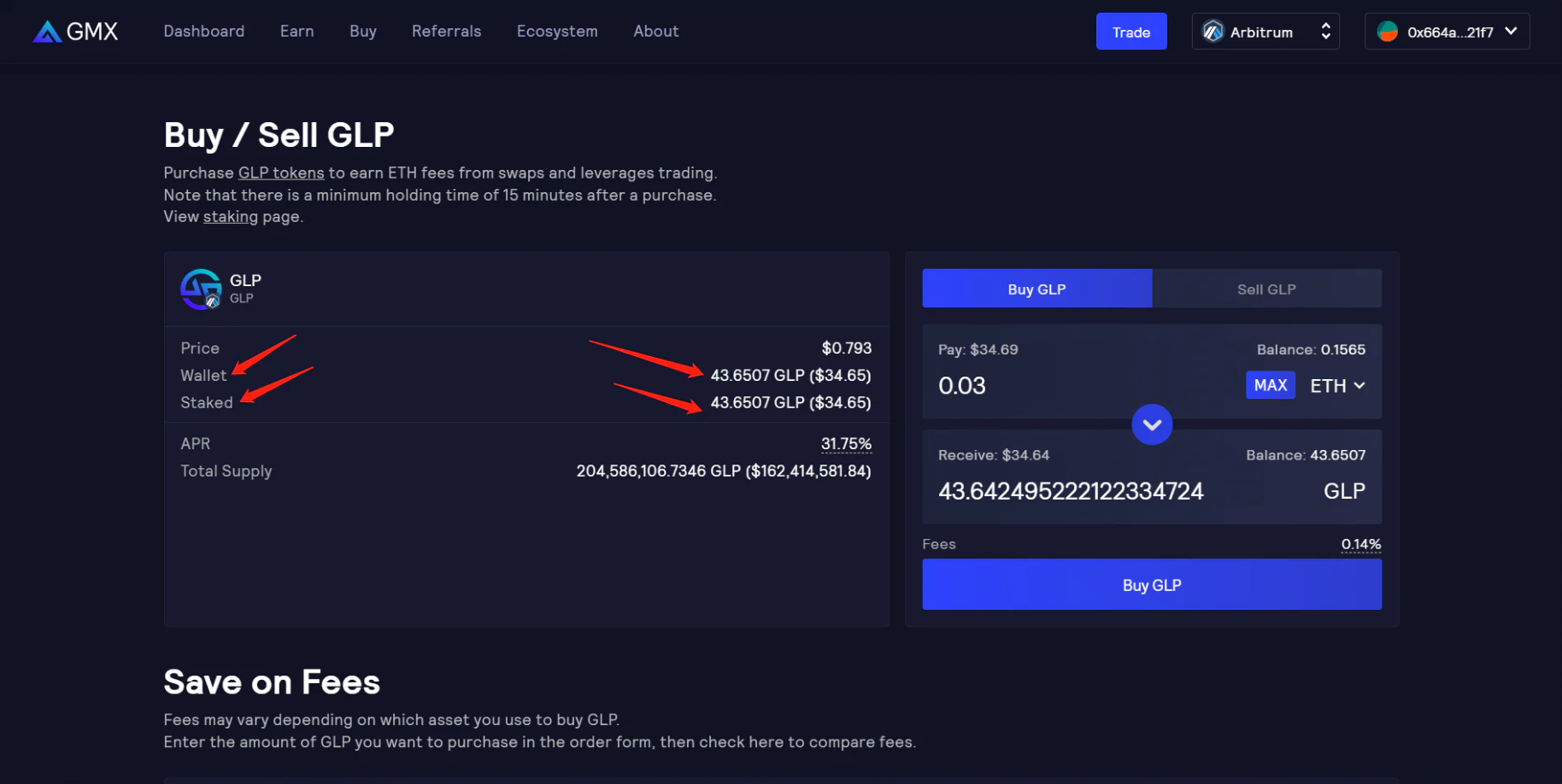Click the fees value 0.14%

1361,545
